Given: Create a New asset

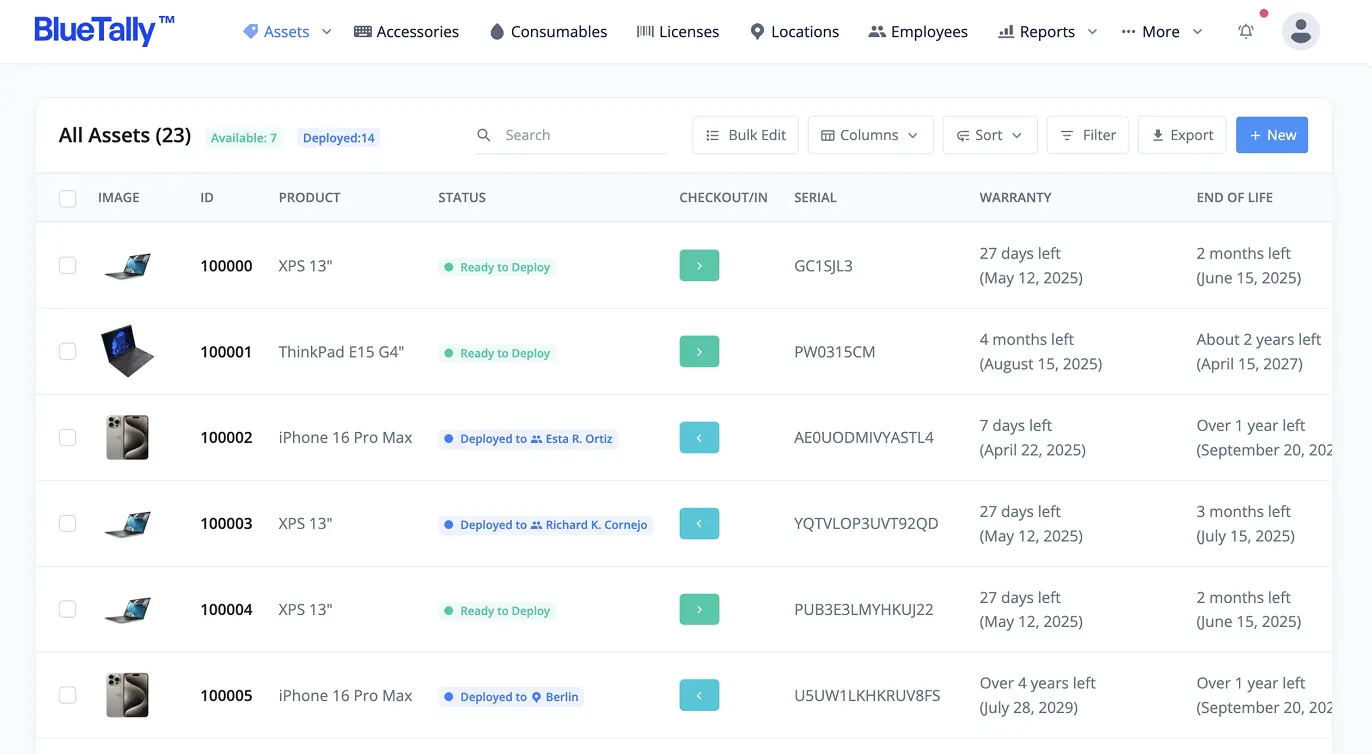Looking at the screenshot, I should tap(1272, 135).
